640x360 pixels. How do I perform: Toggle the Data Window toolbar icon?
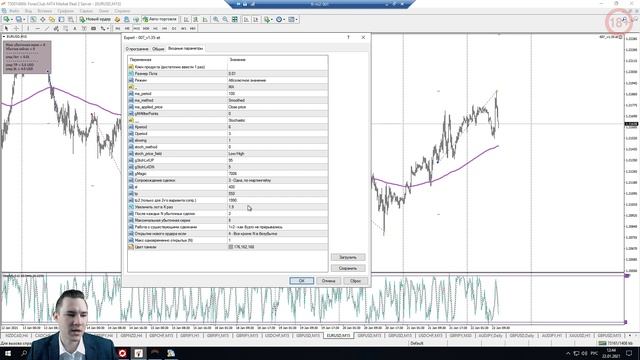pyautogui.click(x=42, y=19)
